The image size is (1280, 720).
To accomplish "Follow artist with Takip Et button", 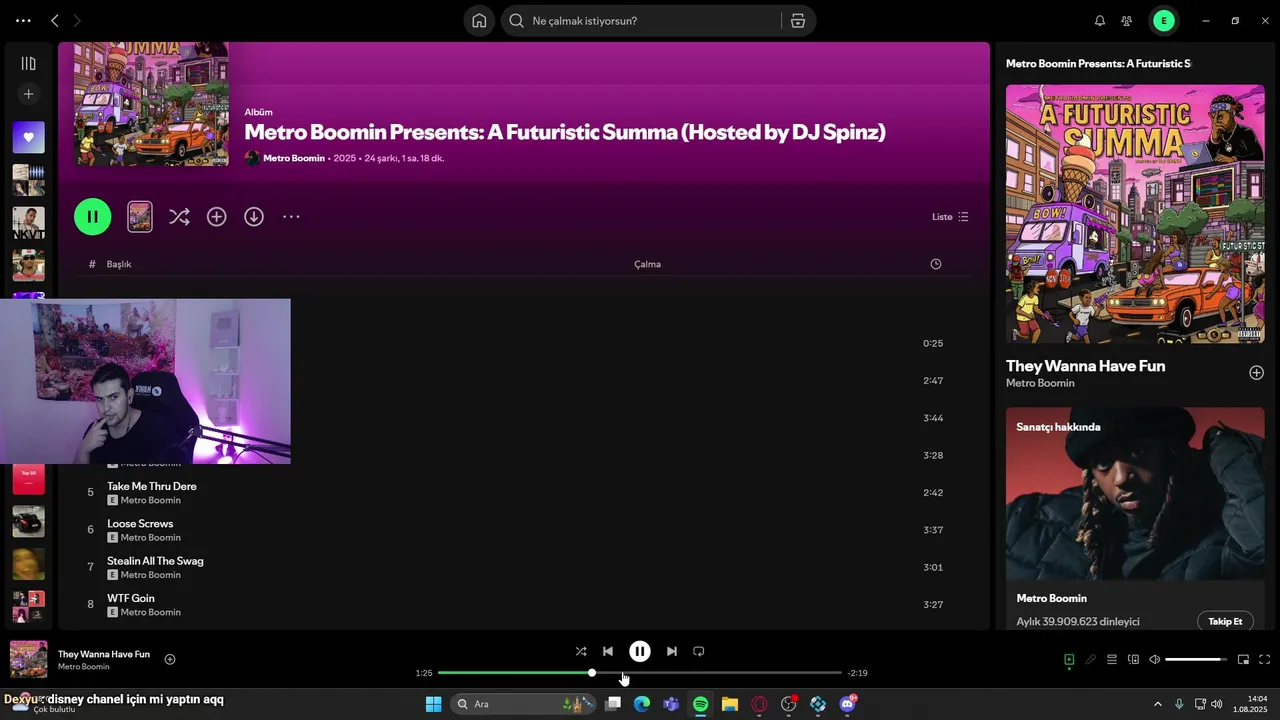I will pyautogui.click(x=1225, y=621).
